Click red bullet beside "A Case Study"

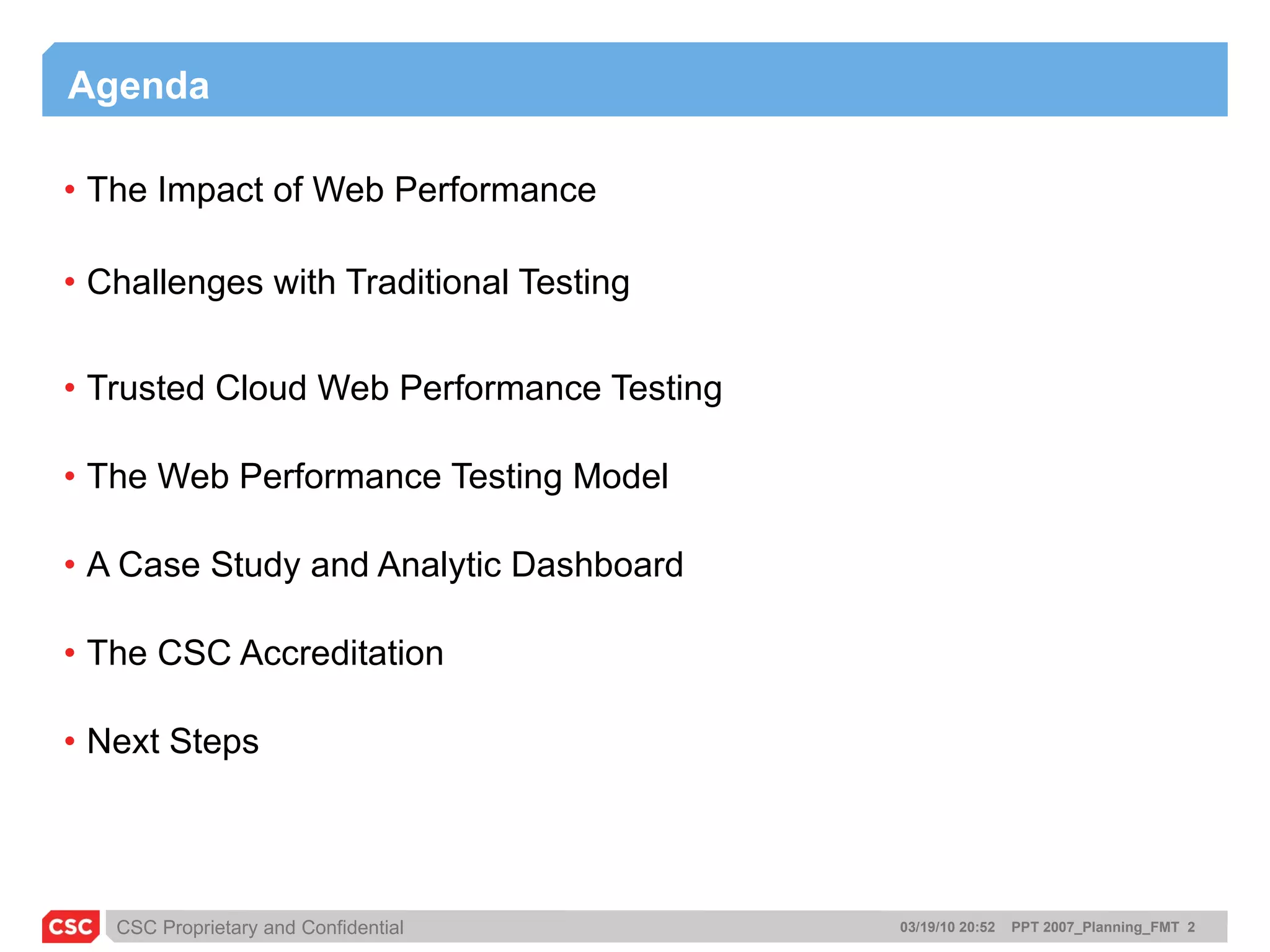tap(70, 565)
